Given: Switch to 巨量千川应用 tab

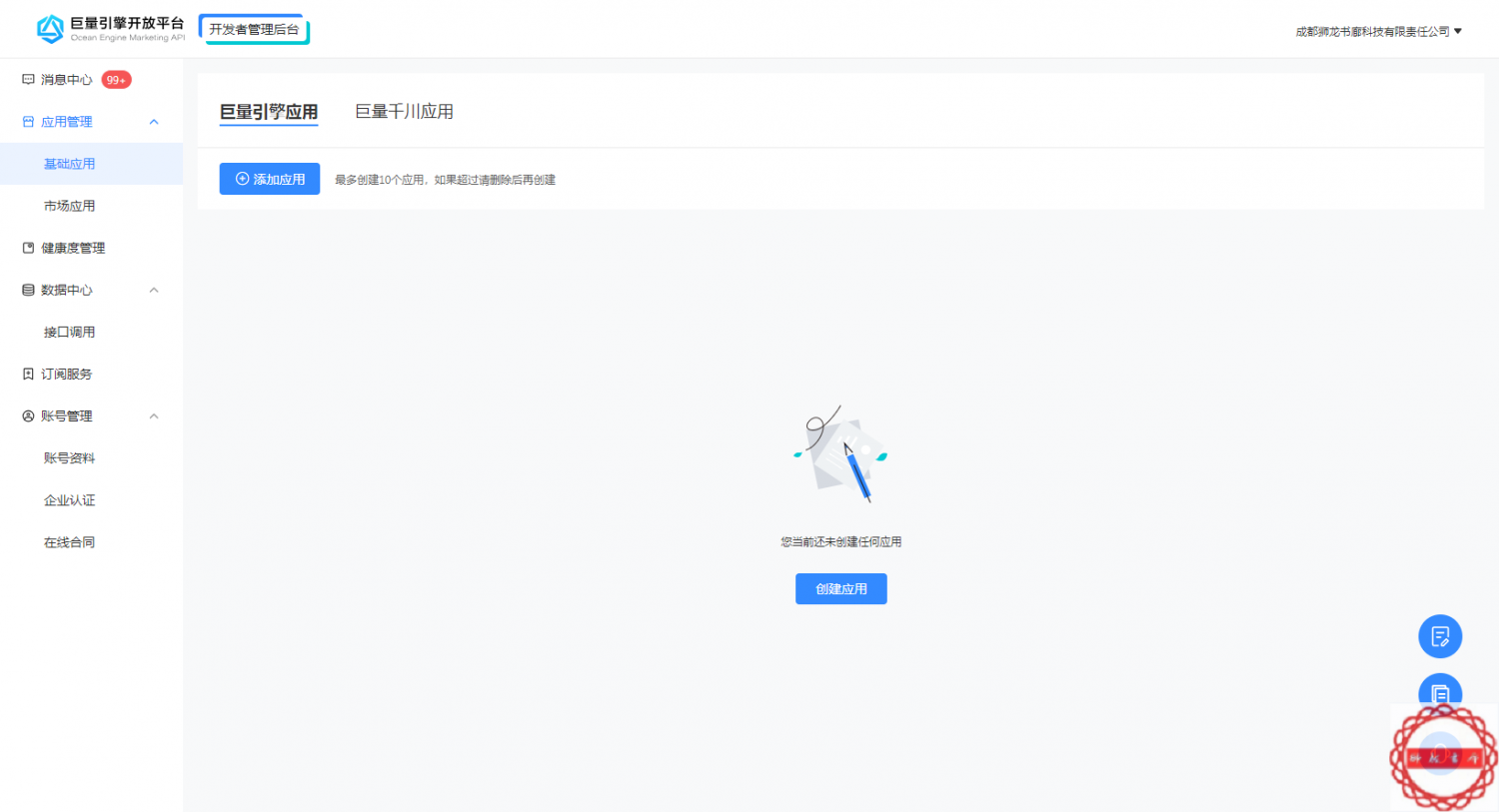Looking at the screenshot, I should (405, 112).
